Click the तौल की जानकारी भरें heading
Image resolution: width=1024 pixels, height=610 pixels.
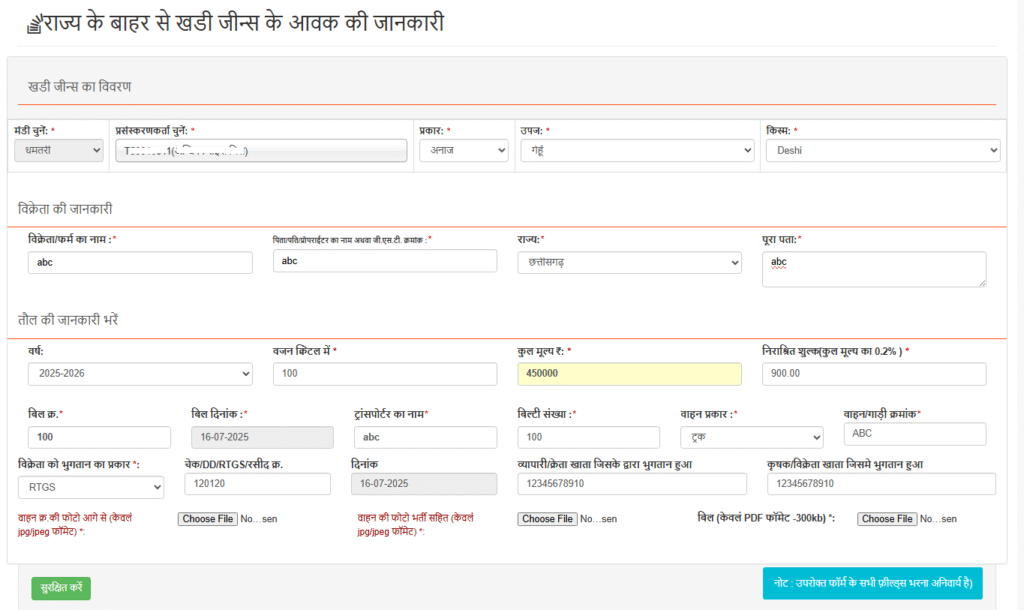68,320
